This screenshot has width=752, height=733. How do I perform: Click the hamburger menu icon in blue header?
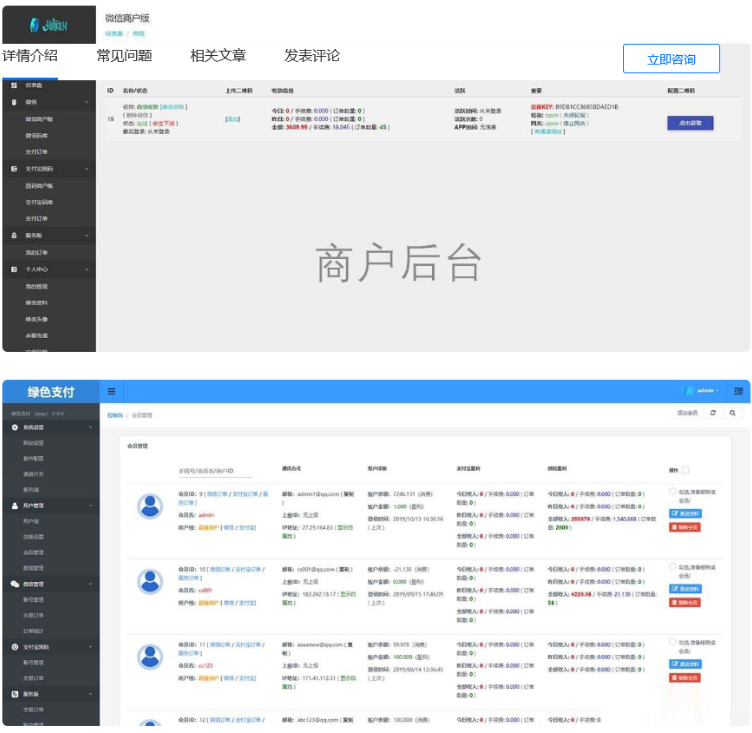click(x=111, y=392)
